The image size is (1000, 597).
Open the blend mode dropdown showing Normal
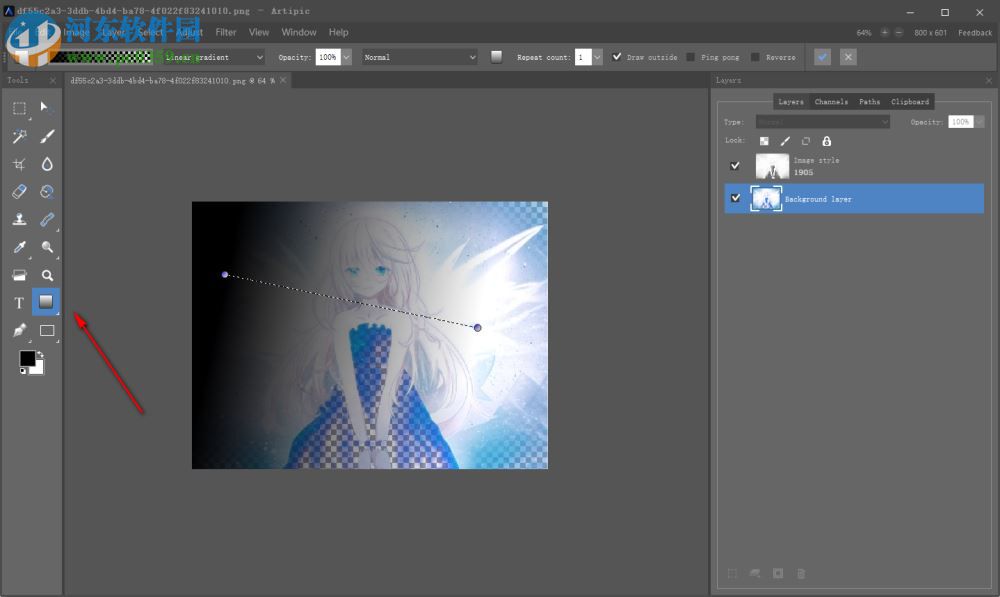[x=418, y=57]
